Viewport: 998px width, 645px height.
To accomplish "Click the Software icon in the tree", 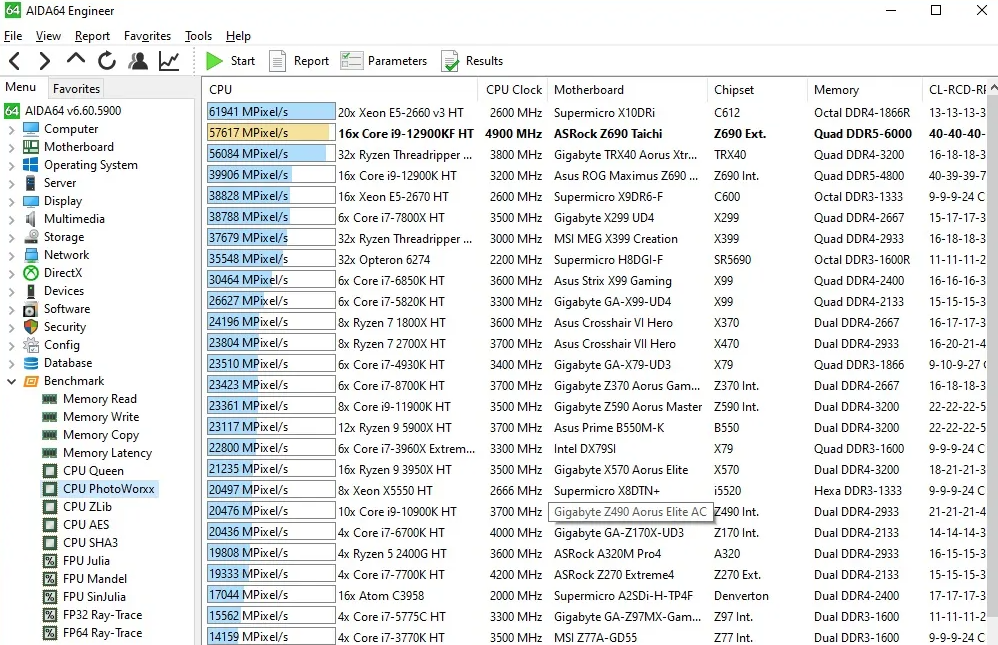I will pos(31,309).
